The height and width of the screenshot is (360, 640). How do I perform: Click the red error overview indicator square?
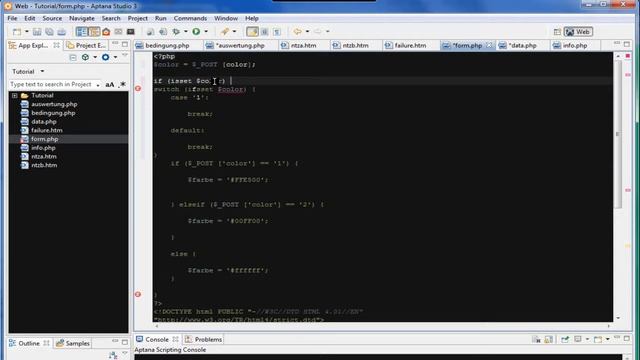coord(628,56)
